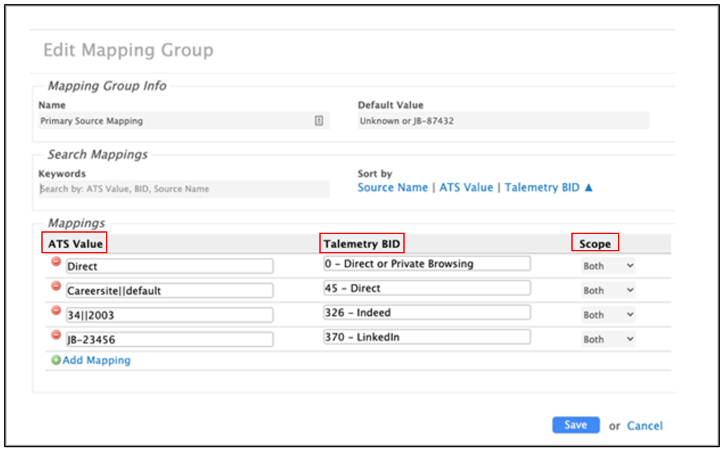Open Scope dropdown for Careersite||default row
Viewport: 724px width, 451px height.
[608, 290]
